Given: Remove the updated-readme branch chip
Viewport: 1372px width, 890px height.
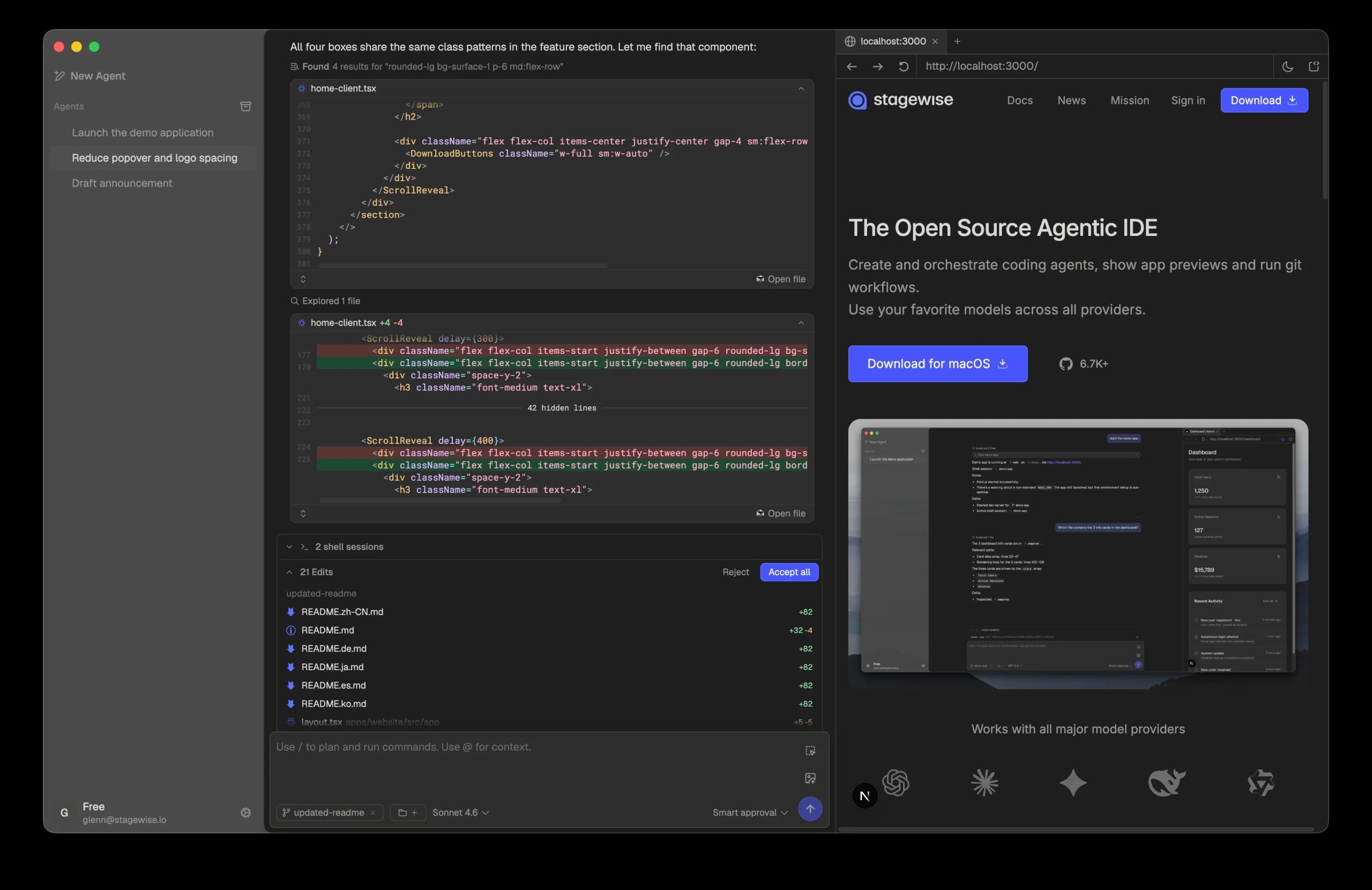Looking at the screenshot, I should pyautogui.click(x=373, y=813).
